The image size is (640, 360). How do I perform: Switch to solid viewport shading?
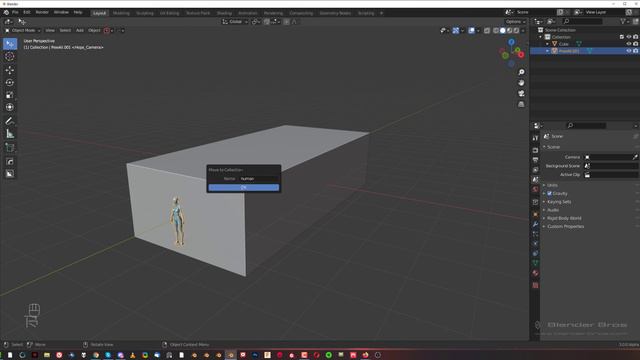[503, 31]
